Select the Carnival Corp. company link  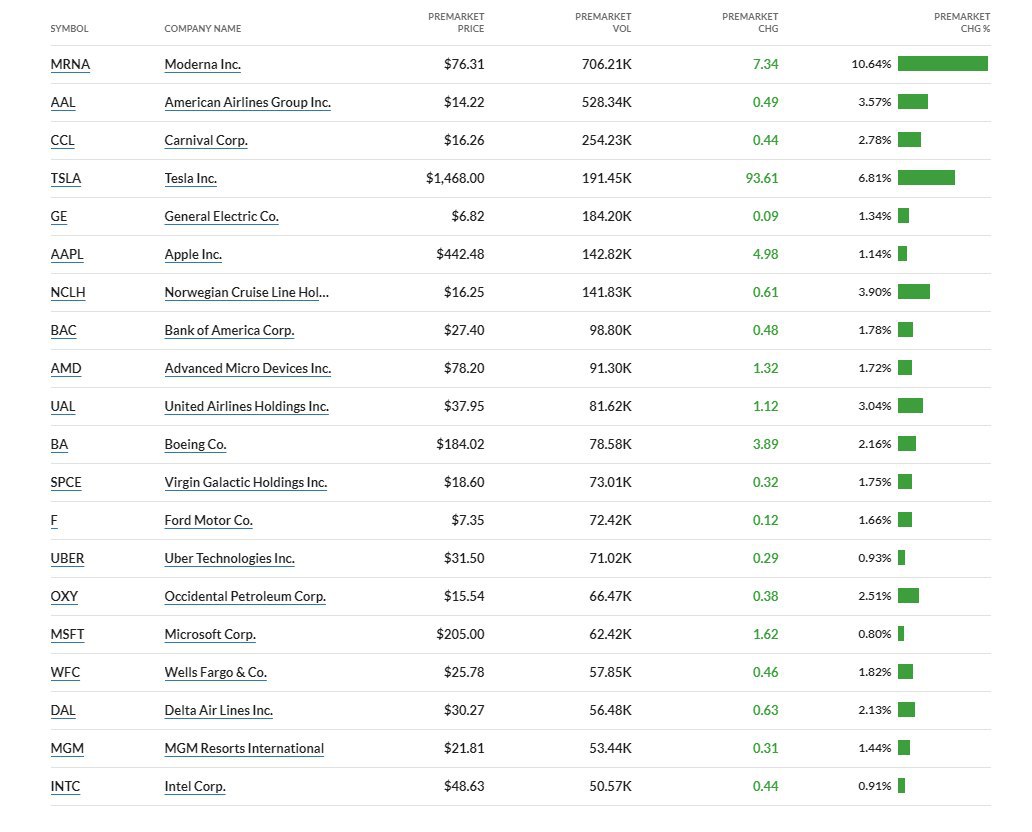206,140
